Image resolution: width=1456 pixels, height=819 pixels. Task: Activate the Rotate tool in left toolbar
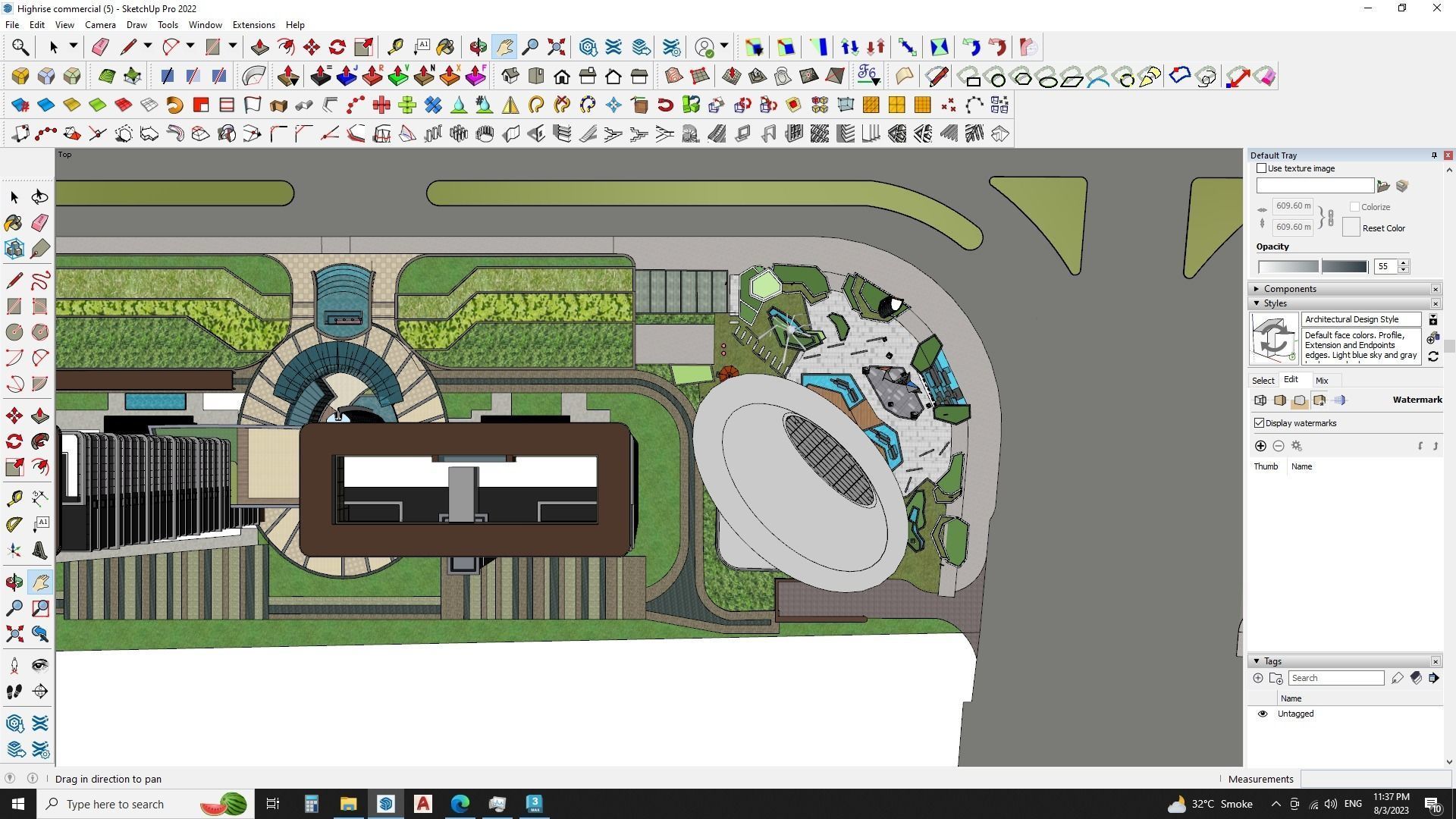pos(14,441)
